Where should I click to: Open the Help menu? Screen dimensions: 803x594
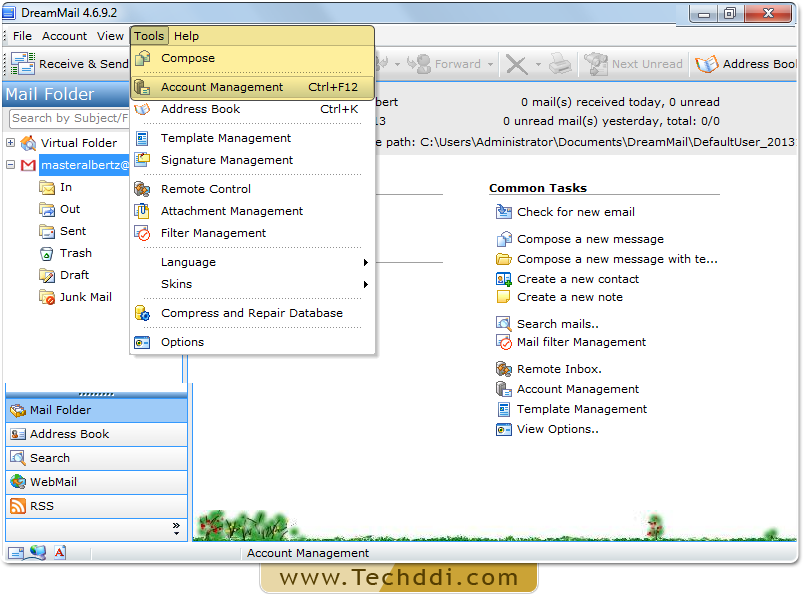(186, 36)
